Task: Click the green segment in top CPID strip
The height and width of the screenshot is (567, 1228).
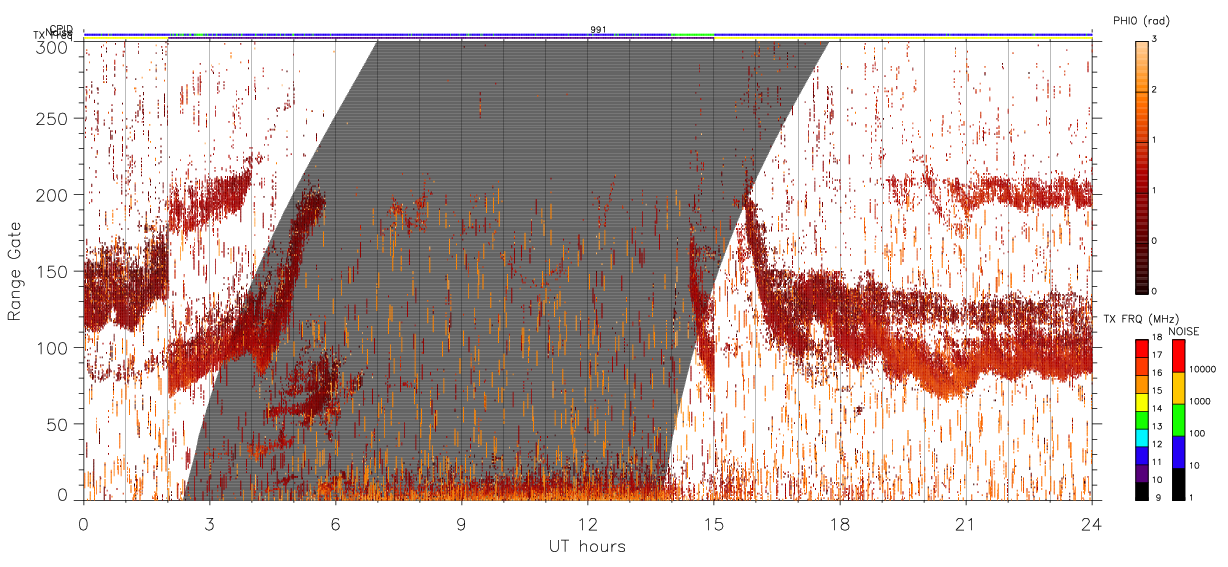Action: pos(692,34)
